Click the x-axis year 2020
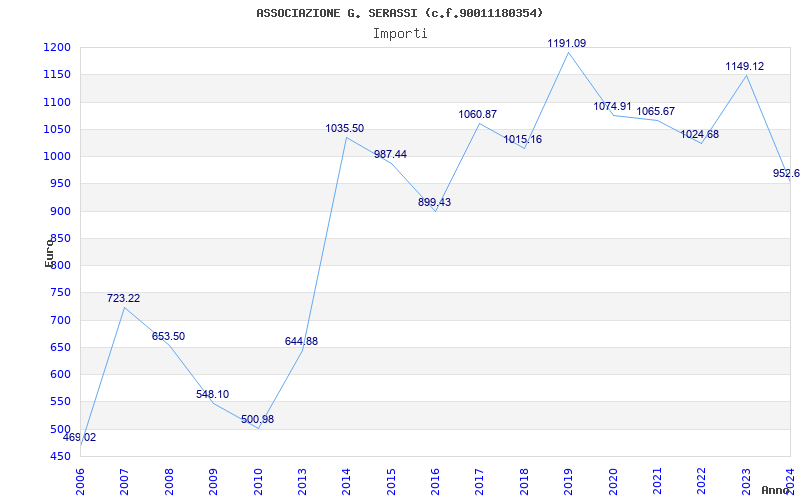The width and height of the screenshot is (800, 500). (x=613, y=482)
